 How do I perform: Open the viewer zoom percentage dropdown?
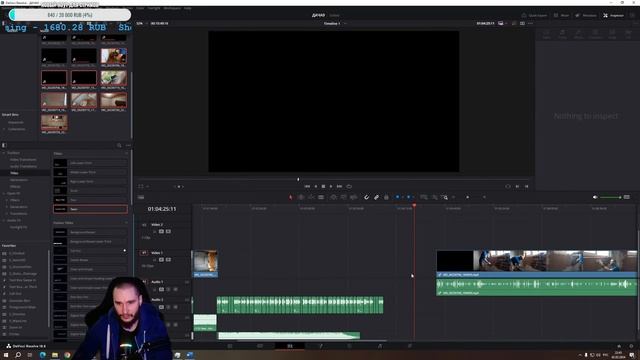(x=141, y=23)
